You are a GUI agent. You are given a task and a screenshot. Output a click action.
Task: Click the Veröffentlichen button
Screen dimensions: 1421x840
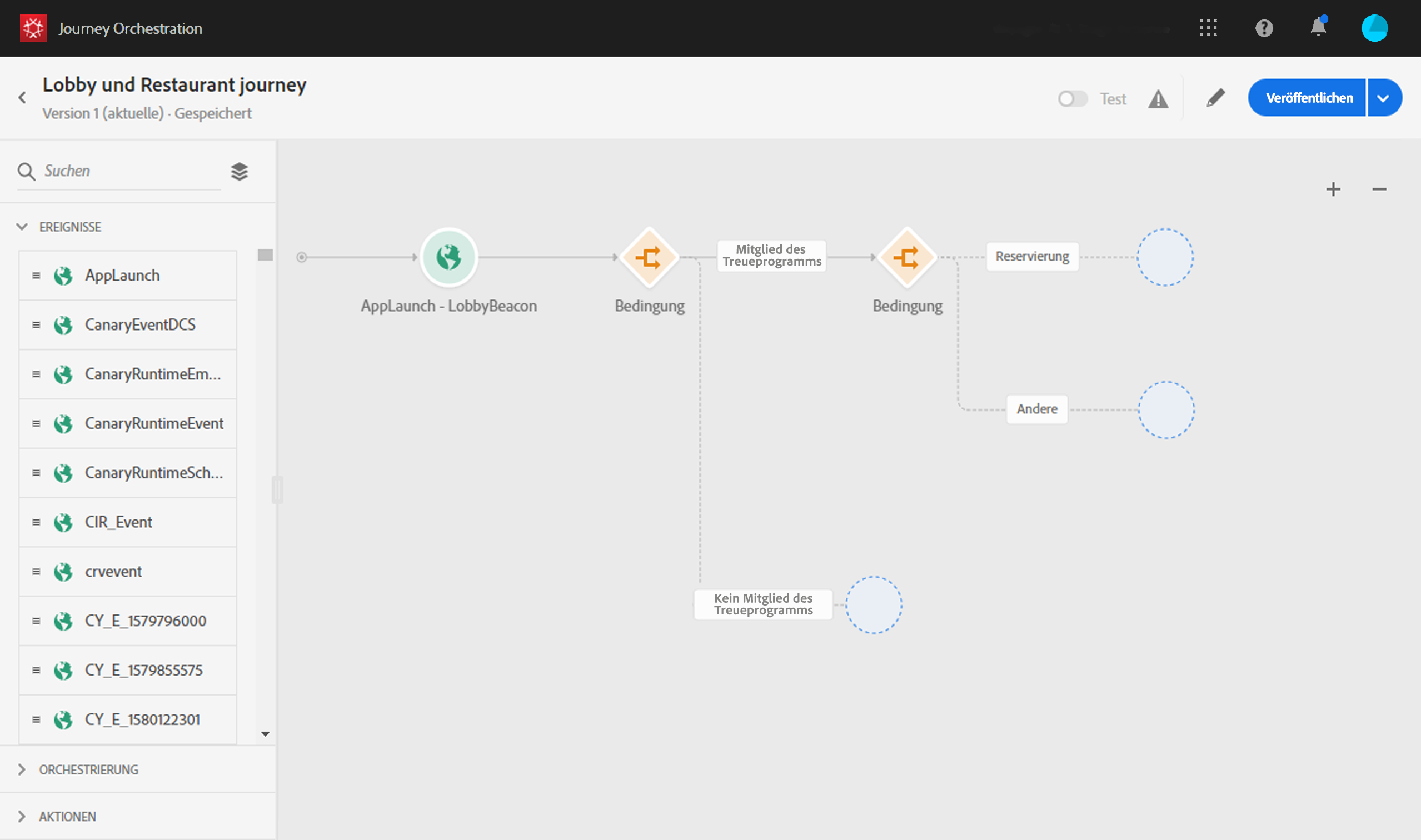(1308, 98)
